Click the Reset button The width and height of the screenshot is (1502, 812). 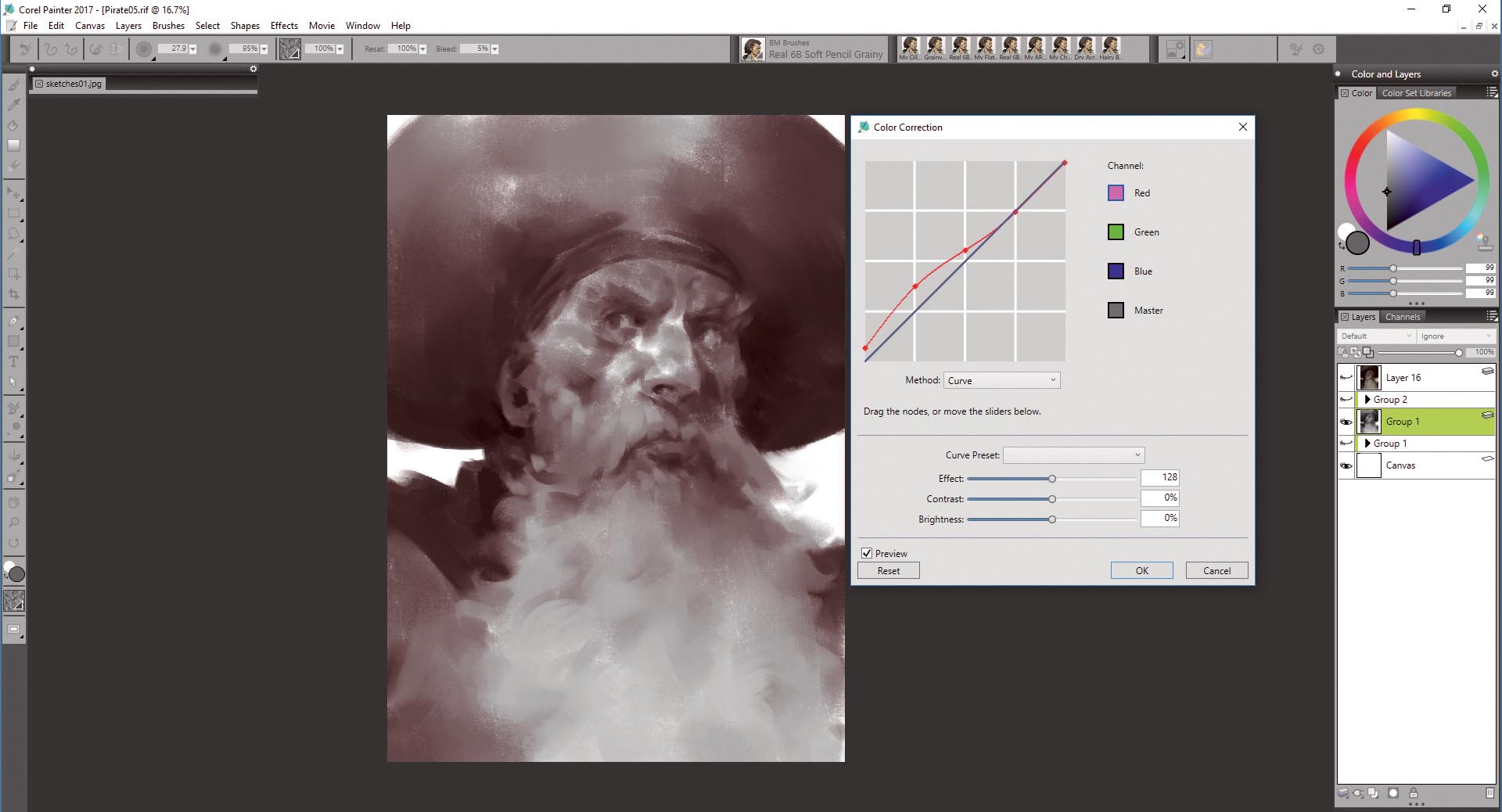pos(888,570)
